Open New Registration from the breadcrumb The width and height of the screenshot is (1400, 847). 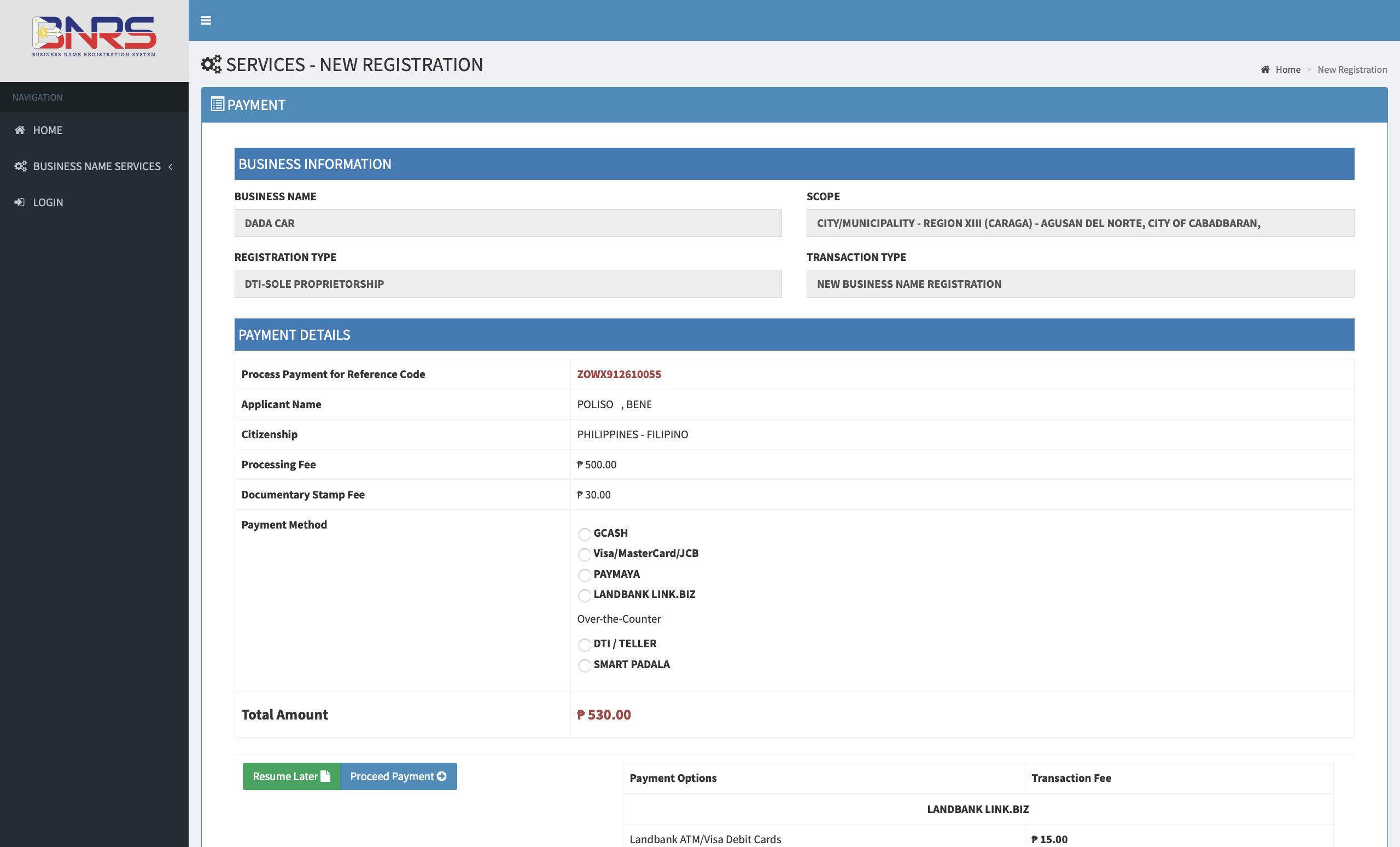1352,69
